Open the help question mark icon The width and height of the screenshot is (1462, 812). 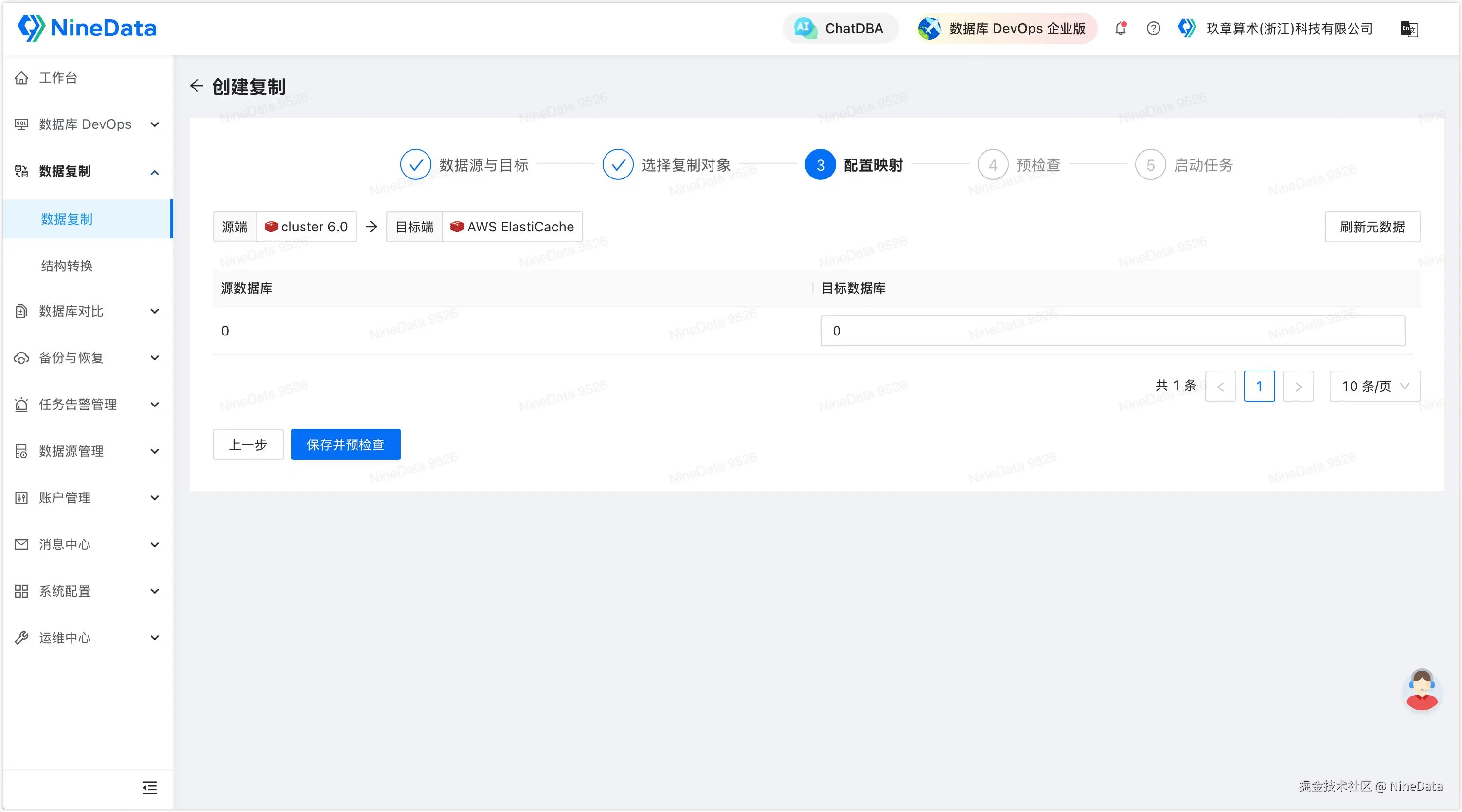1153,28
